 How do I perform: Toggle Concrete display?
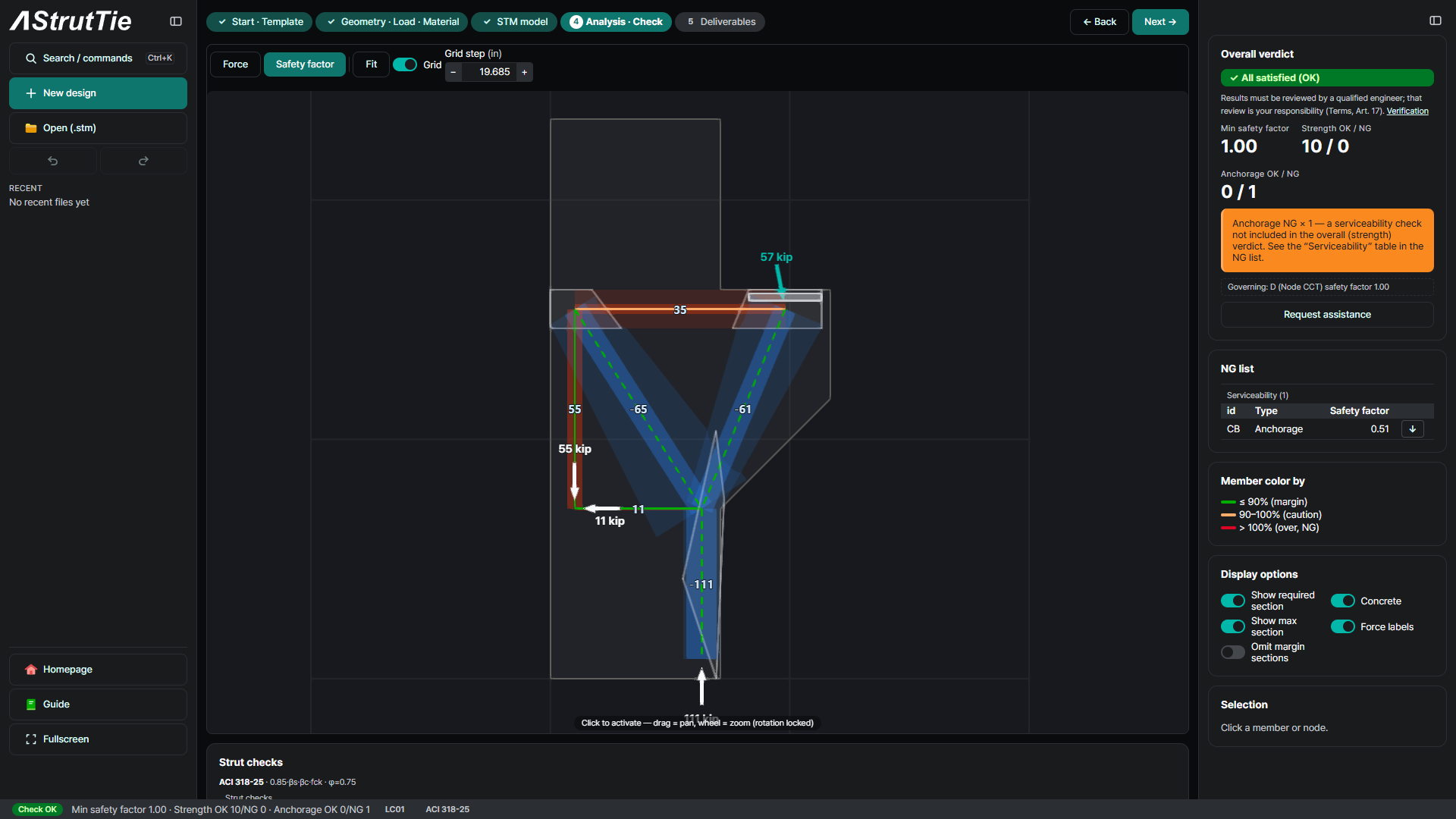click(1343, 601)
